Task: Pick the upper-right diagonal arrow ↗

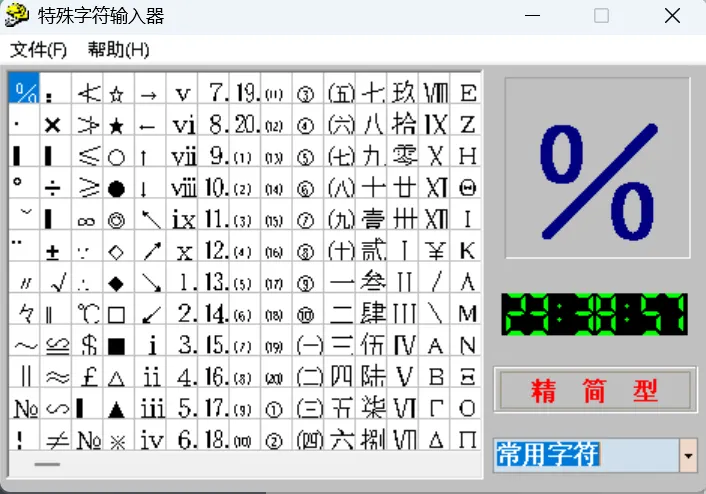Action: click(150, 245)
